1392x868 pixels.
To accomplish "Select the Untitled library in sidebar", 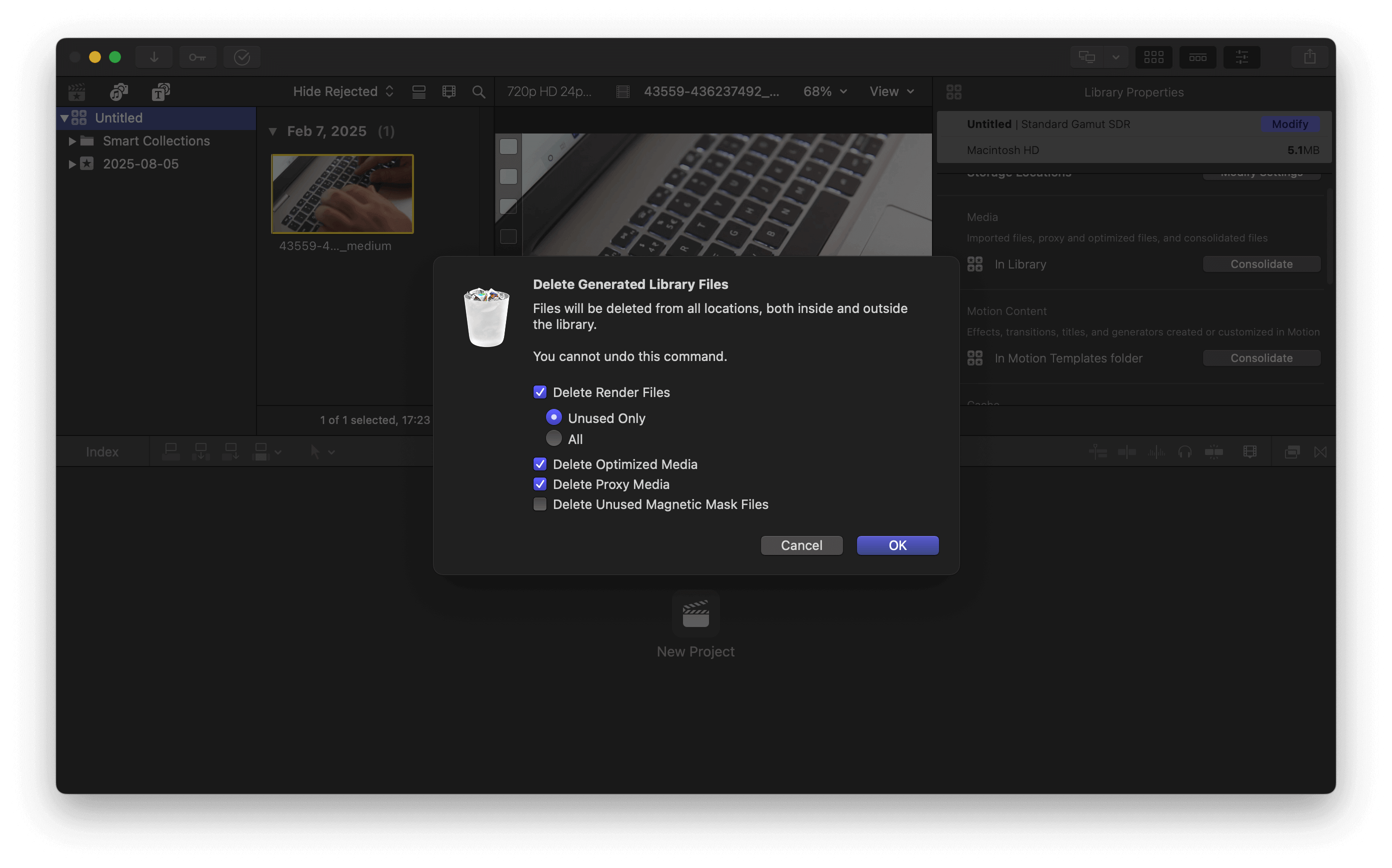I will click(x=156, y=118).
